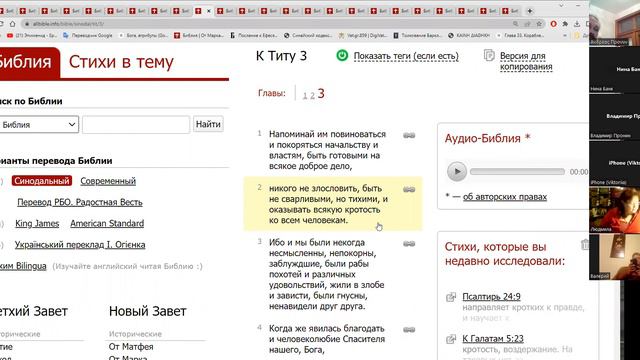Click the iPhone (Viktoria) participant tile
The image size is (640, 360).
(x=614, y=163)
